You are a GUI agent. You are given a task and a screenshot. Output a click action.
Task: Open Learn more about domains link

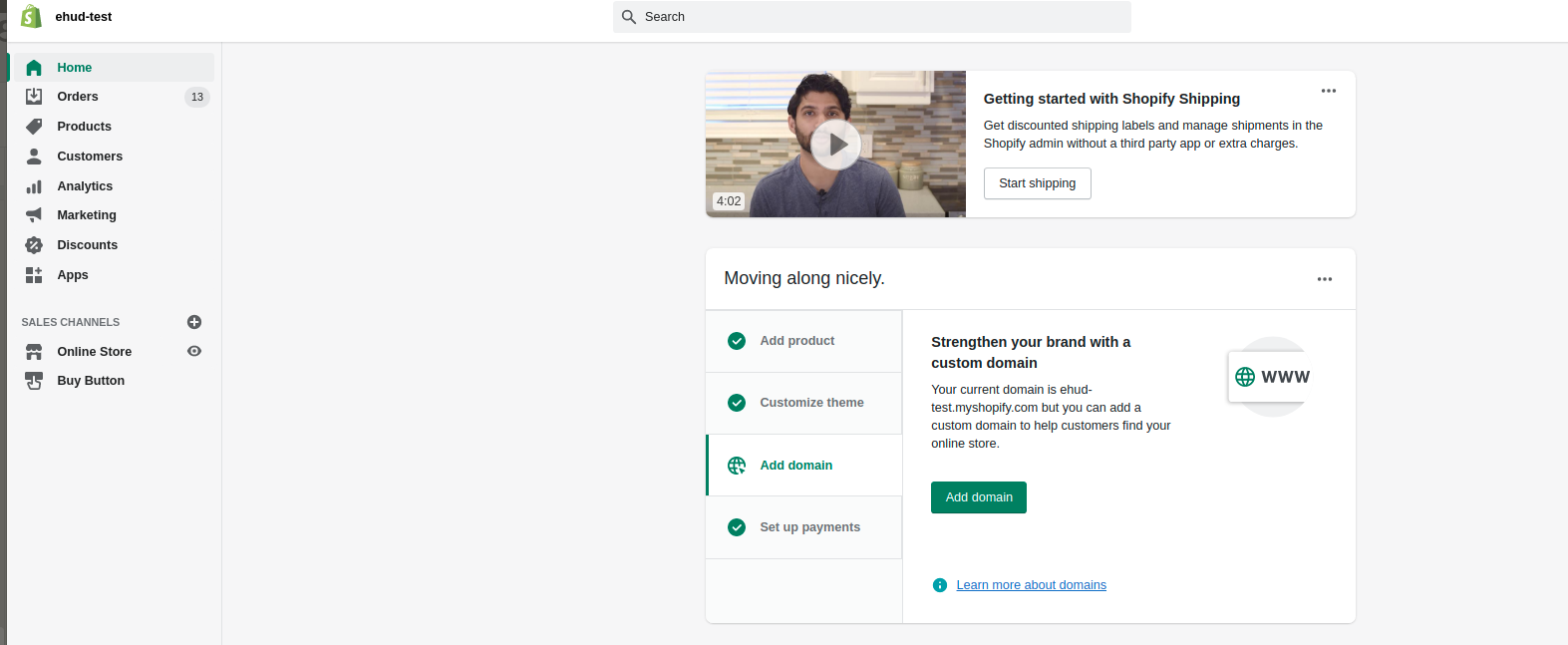[x=1032, y=585]
